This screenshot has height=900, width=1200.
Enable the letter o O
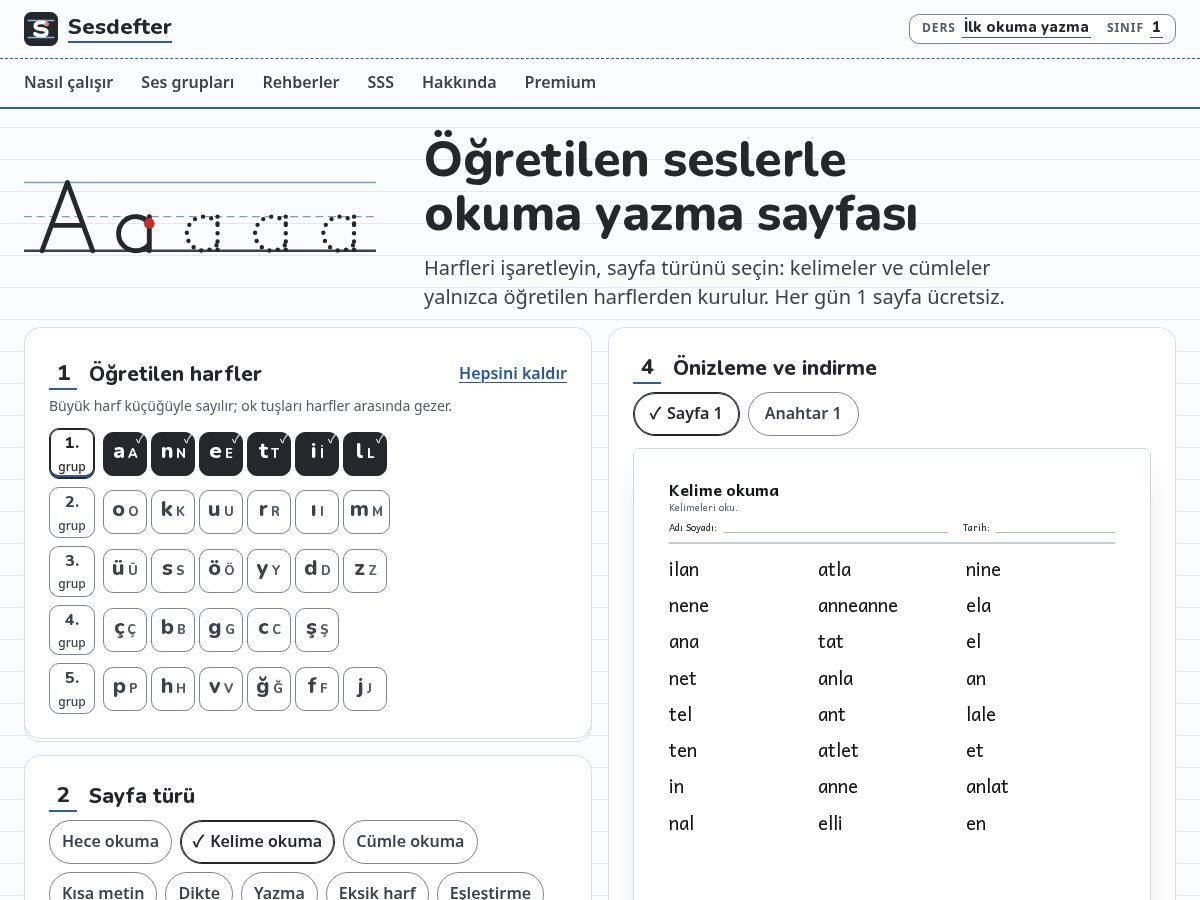[x=125, y=511]
